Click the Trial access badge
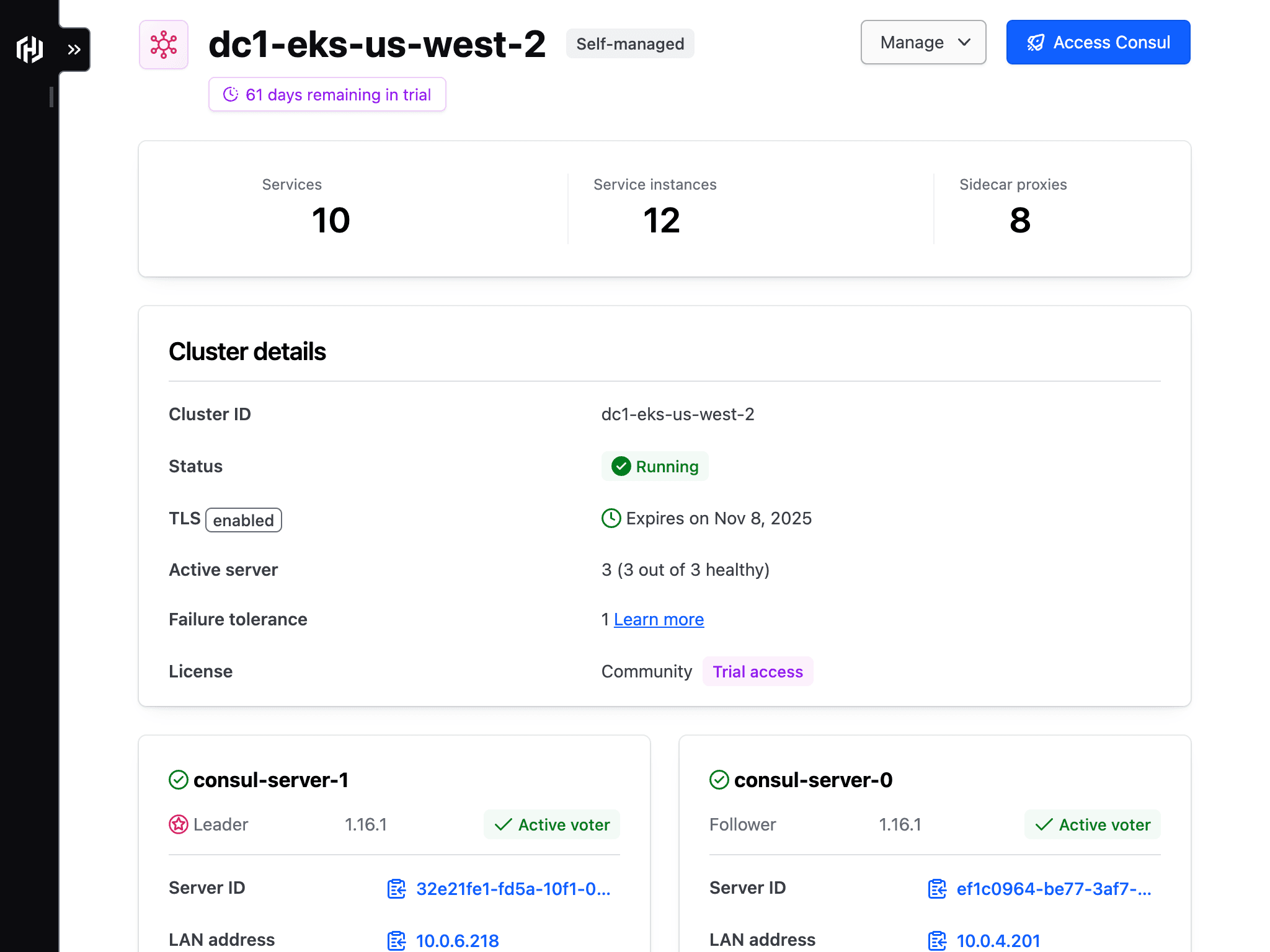This screenshot has height=952, width=1270. [758, 671]
